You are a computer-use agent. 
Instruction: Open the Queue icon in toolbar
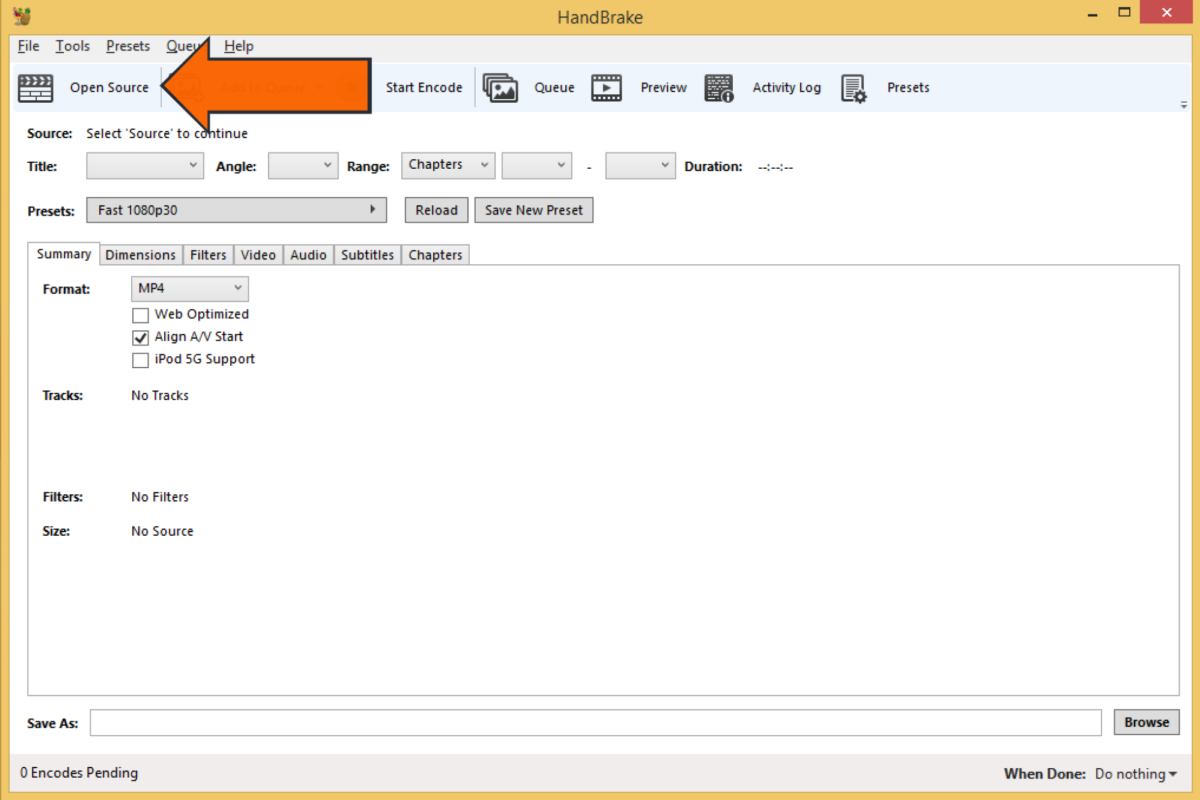(x=501, y=88)
